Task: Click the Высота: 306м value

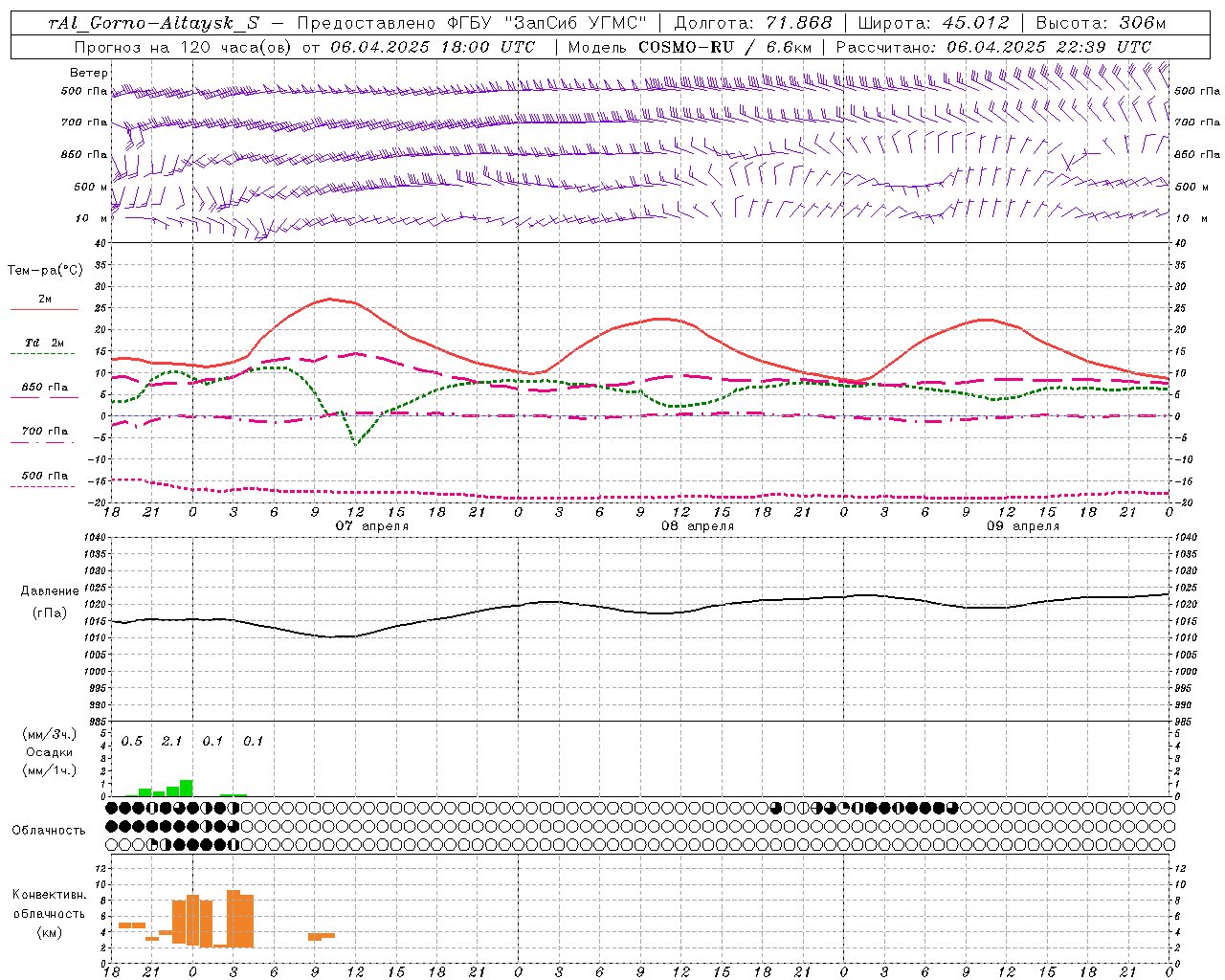Action: pos(1102,23)
